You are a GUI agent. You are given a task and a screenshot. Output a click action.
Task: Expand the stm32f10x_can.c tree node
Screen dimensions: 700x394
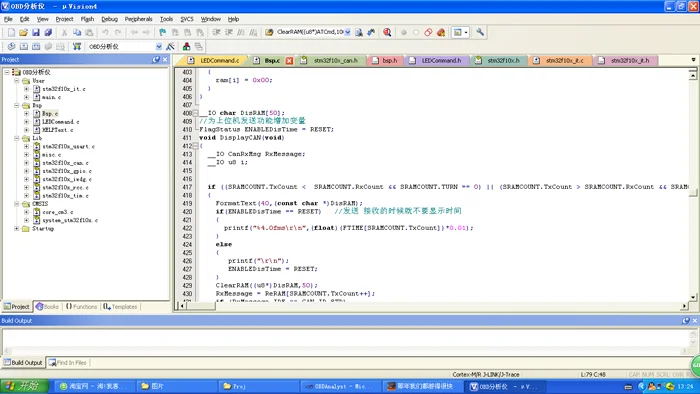point(26,163)
